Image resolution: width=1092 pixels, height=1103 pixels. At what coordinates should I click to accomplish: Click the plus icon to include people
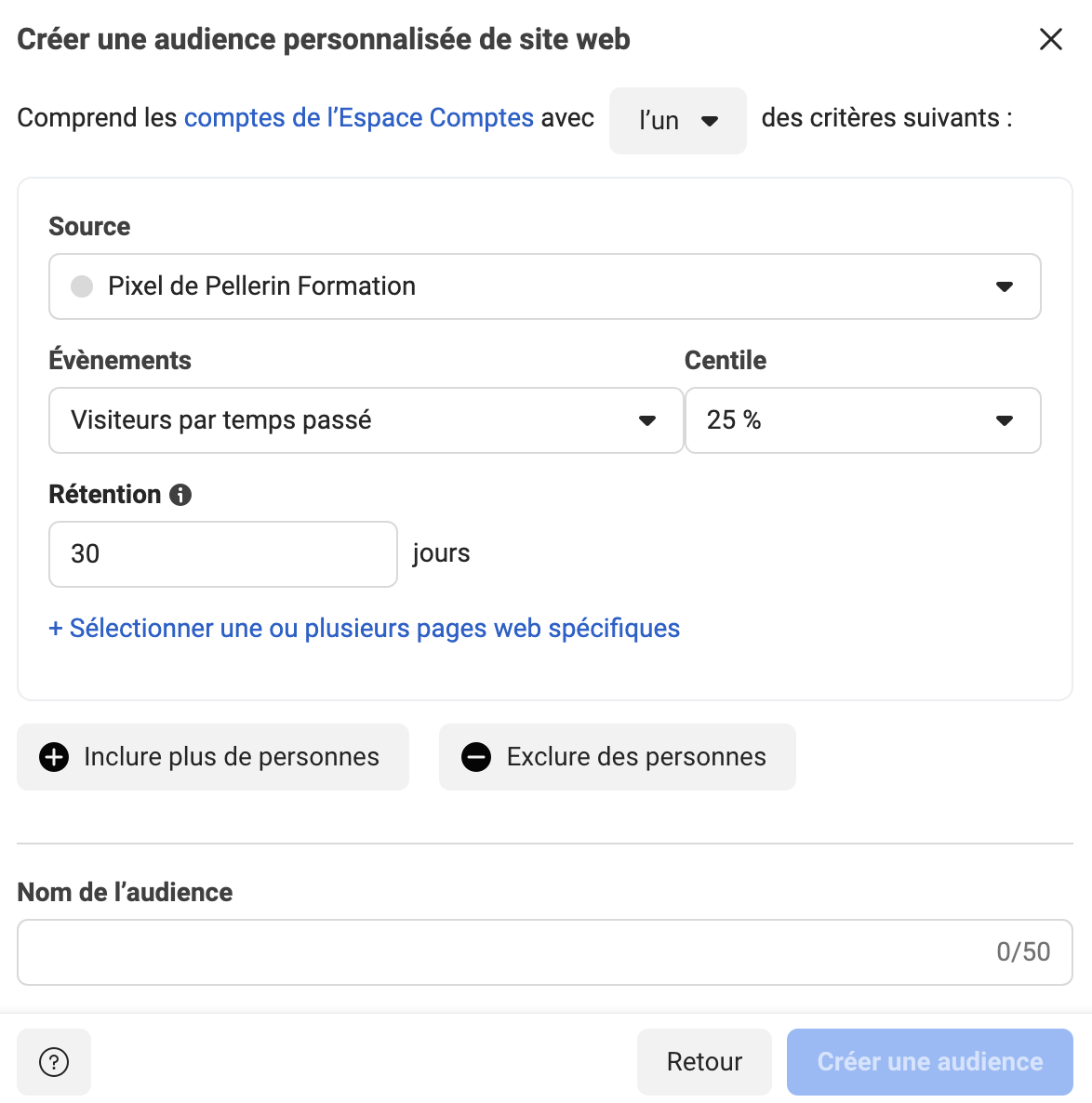tap(54, 757)
